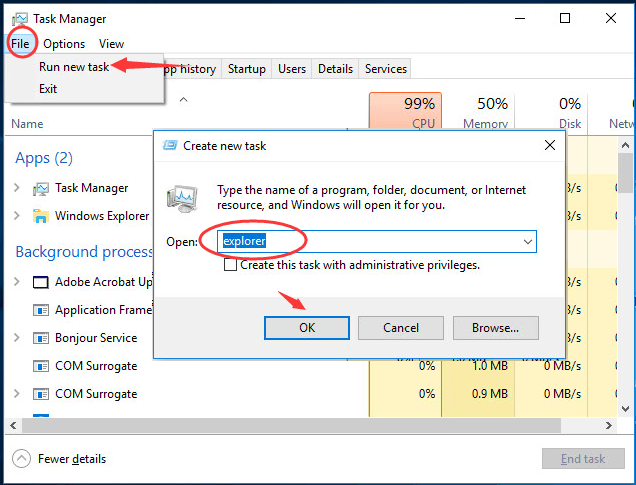Open the Services tab
Viewport: 636px width, 485px height.
click(x=386, y=69)
